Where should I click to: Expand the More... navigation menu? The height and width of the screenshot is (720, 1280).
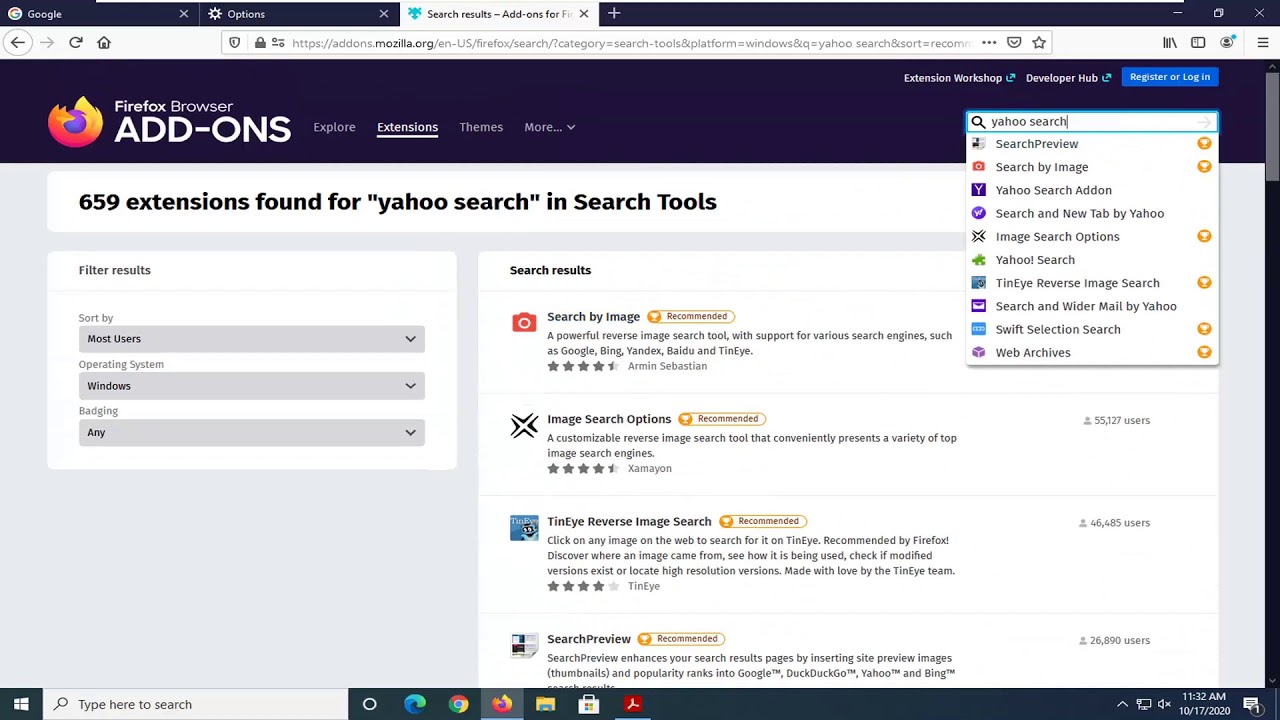(549, 127)
